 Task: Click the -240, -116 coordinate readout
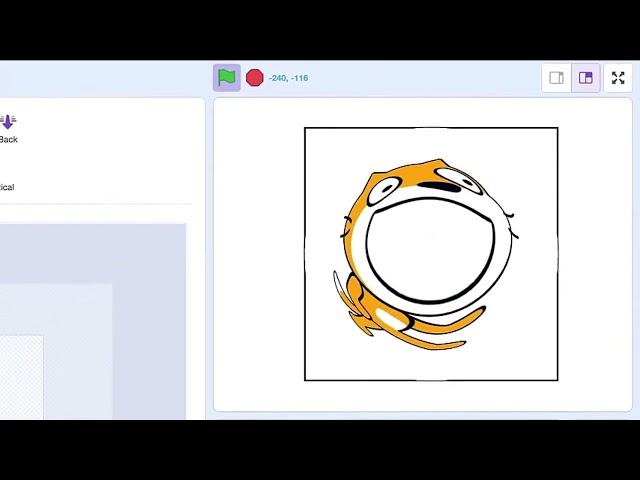click(289, 78)
